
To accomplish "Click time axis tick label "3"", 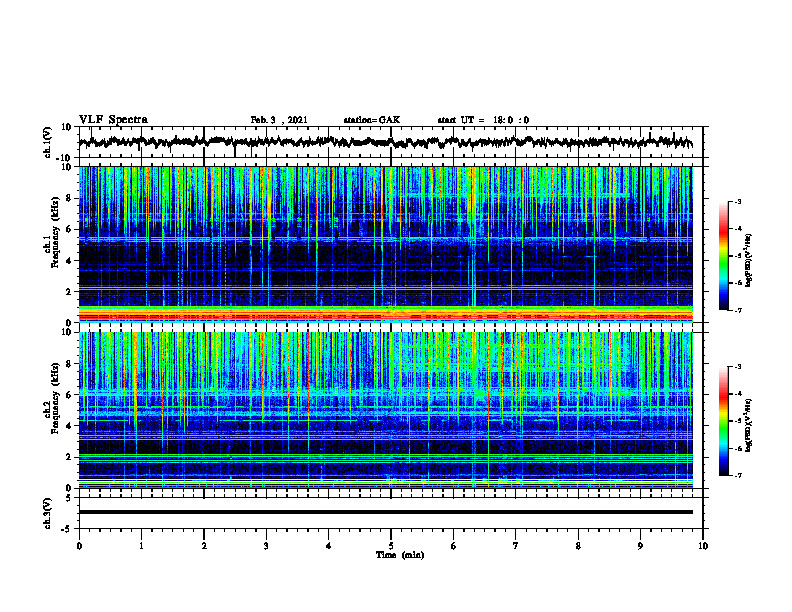I will coord(266,546).
